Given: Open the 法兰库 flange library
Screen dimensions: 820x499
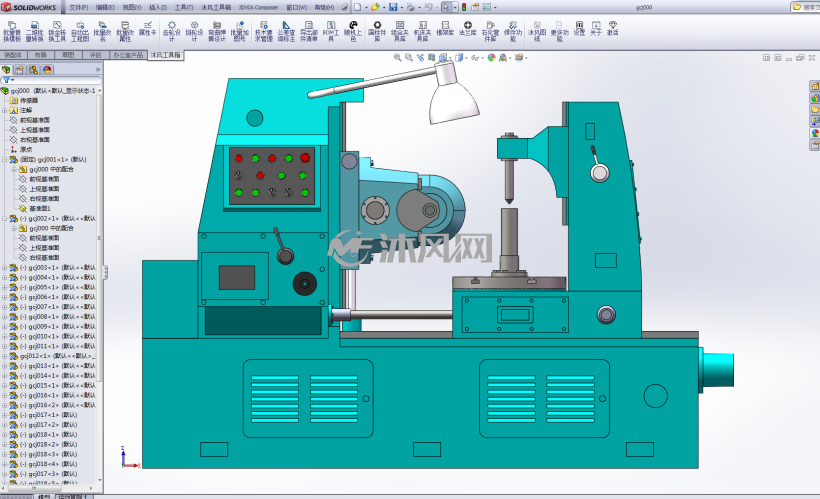Looking at the screenshot, I should pos(468,28).
